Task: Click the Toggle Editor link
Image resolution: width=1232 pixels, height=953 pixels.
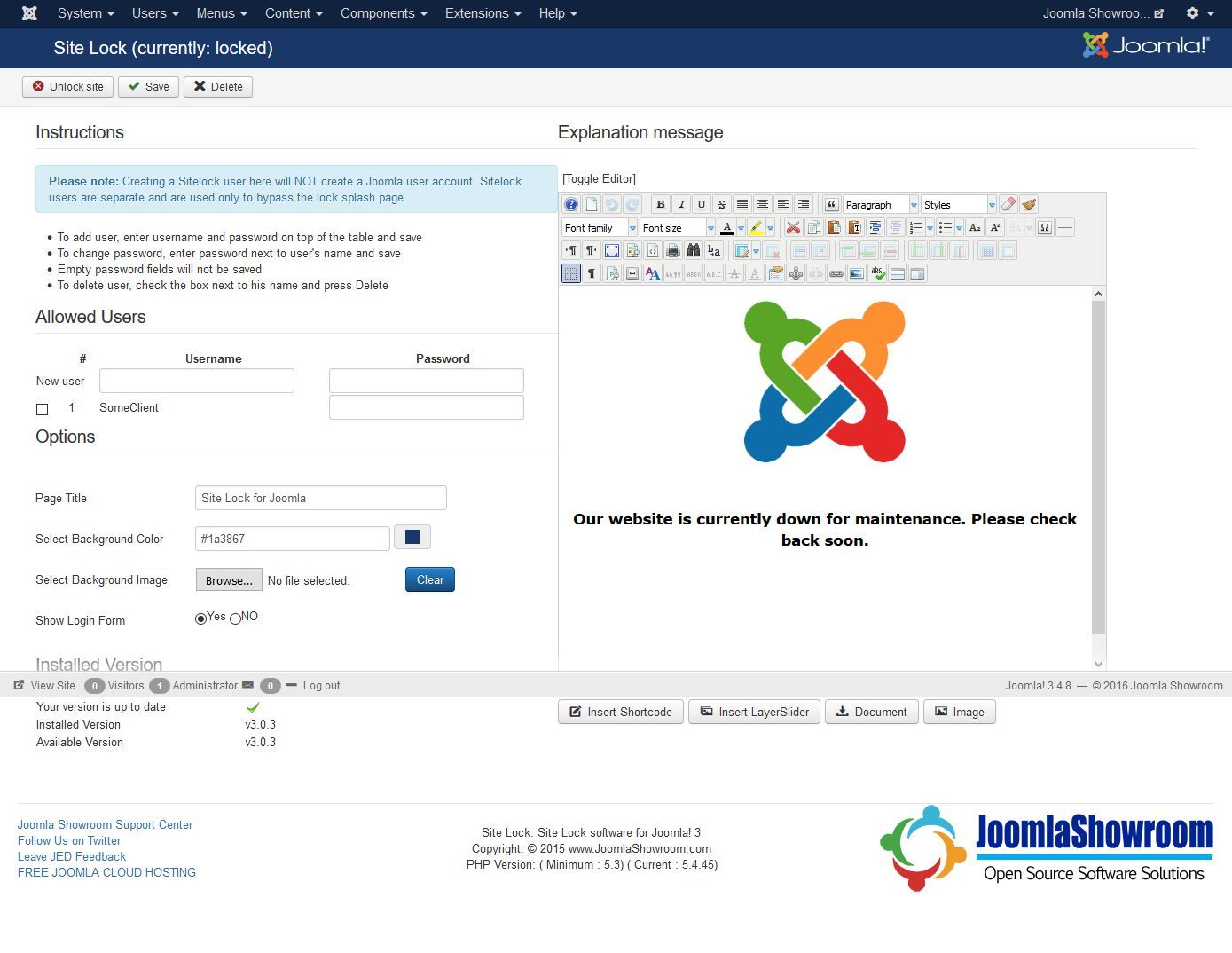Action: [x=600, y=178]
